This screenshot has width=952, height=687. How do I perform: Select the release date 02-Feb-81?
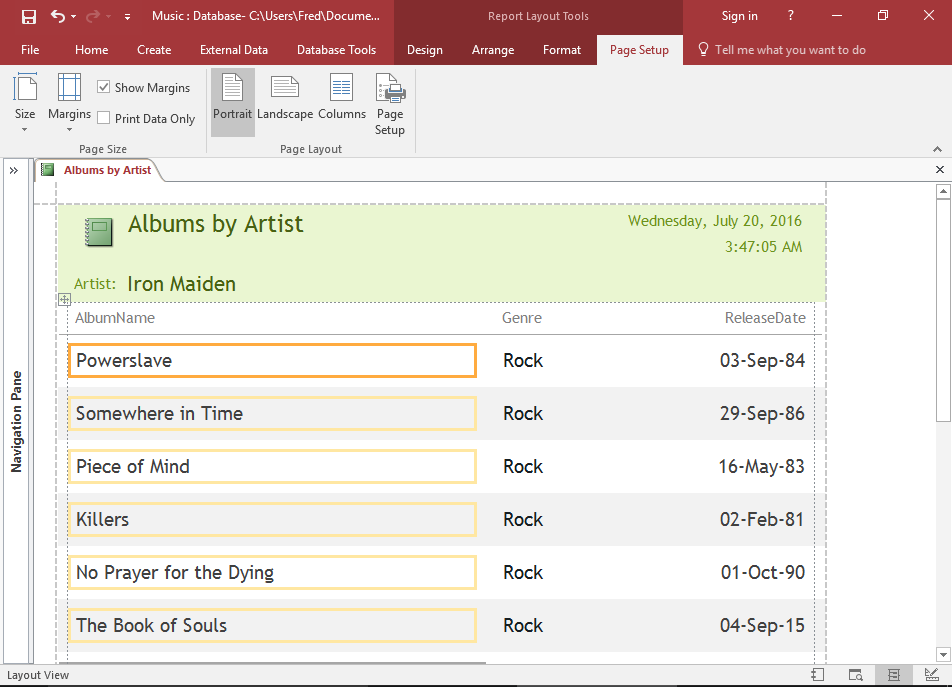tap(761, 519)
